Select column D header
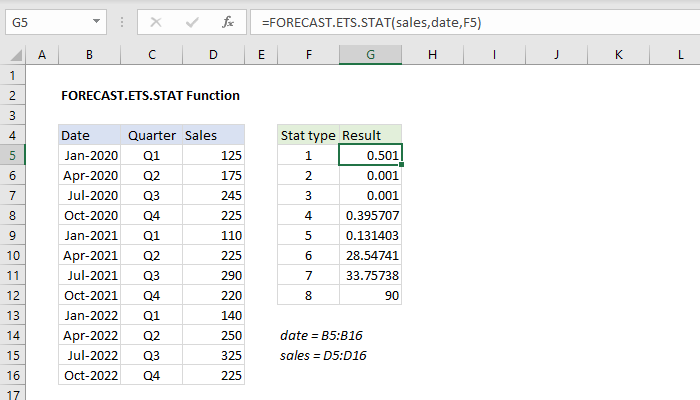Screen dimensions: 700x400 tap(213, 55)
